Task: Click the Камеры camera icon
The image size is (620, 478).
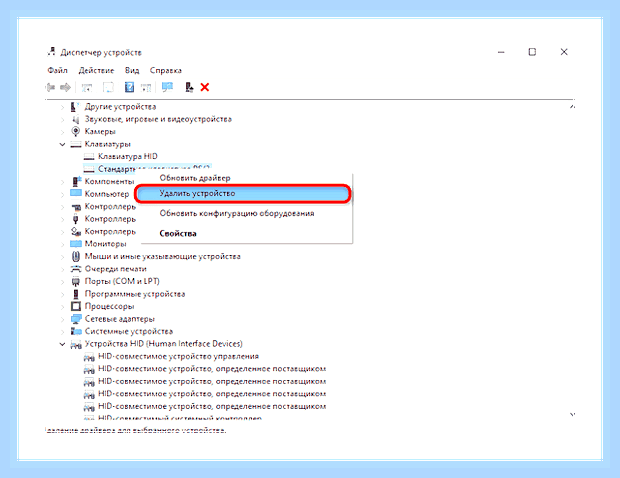Action: pos(75,131)
